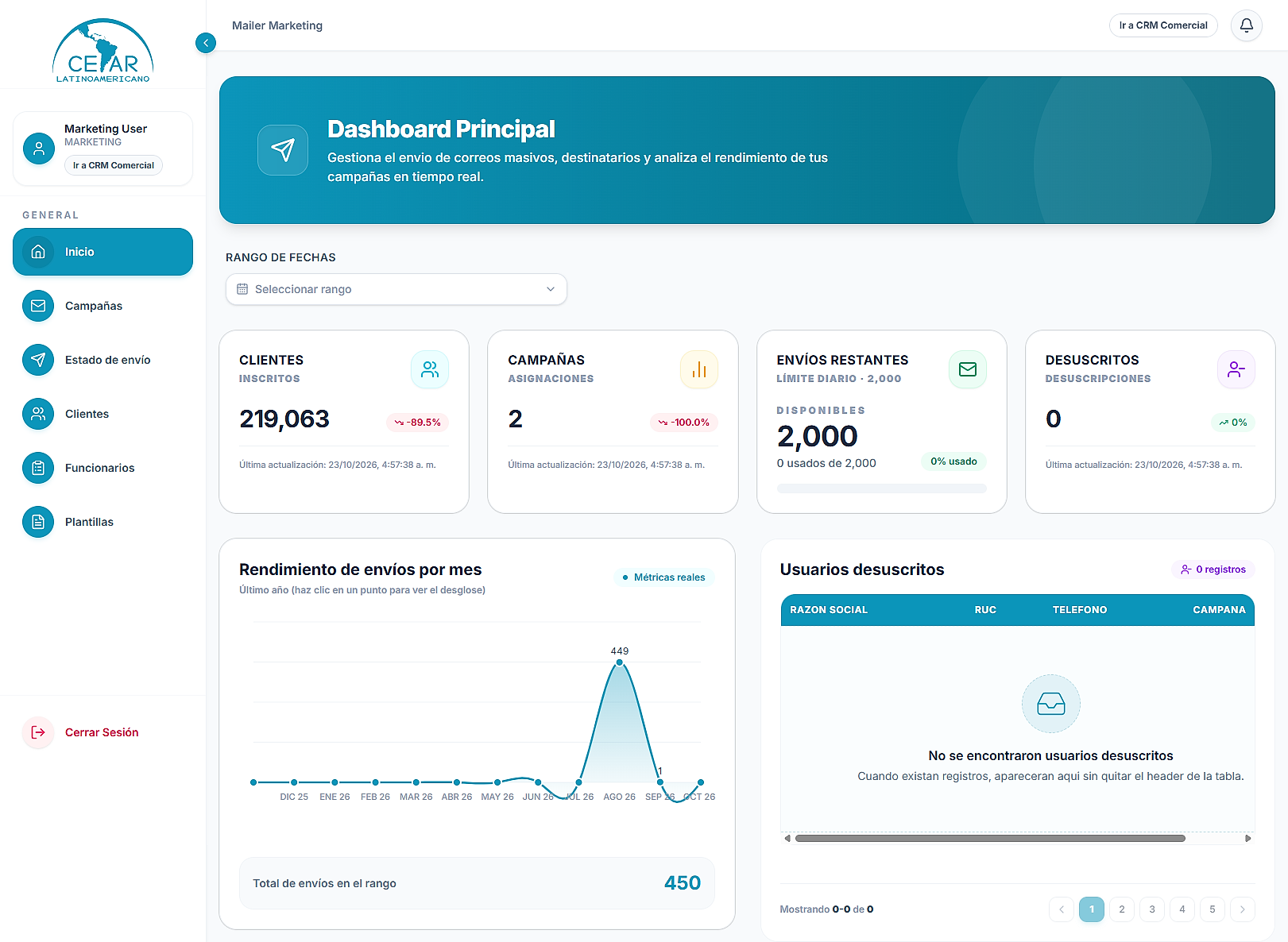
Task: Click the horizontal scrollbar under desuscritos table
Action: pyautogui.click(x=990, y=838)
